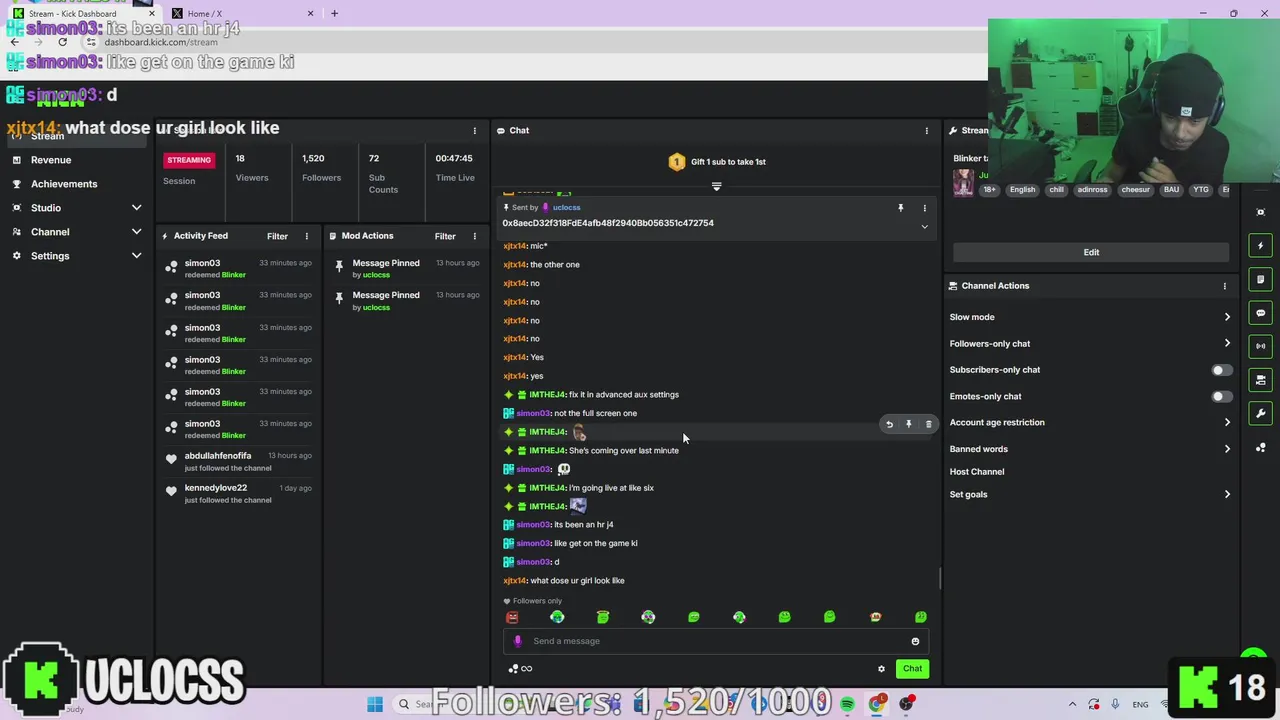This screenshot has width=1280, height=720.
Task: Click Gift 1 sub to take 1st
Action: 717,162
